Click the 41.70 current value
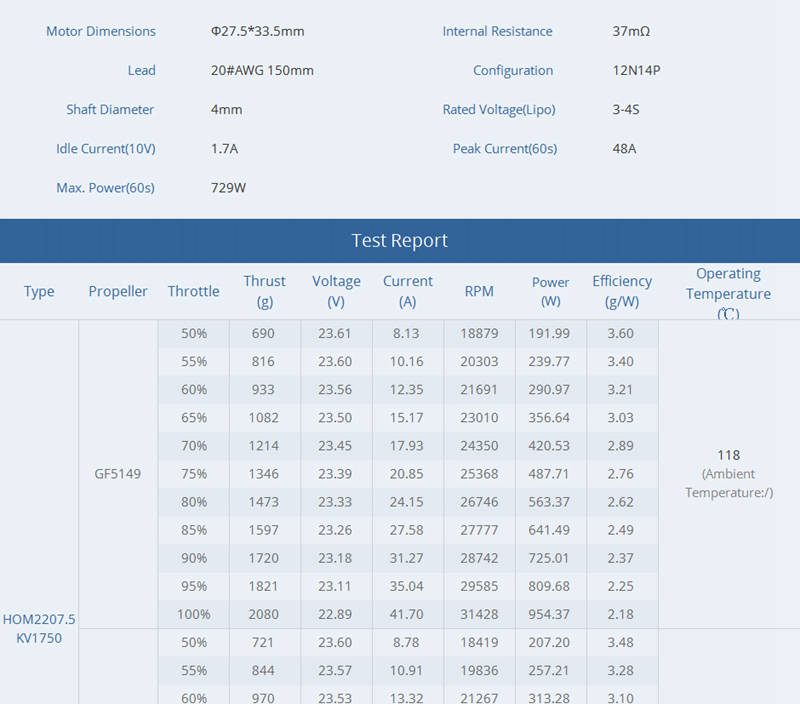This screenshot has width=800, height=704. pos(407,615)
